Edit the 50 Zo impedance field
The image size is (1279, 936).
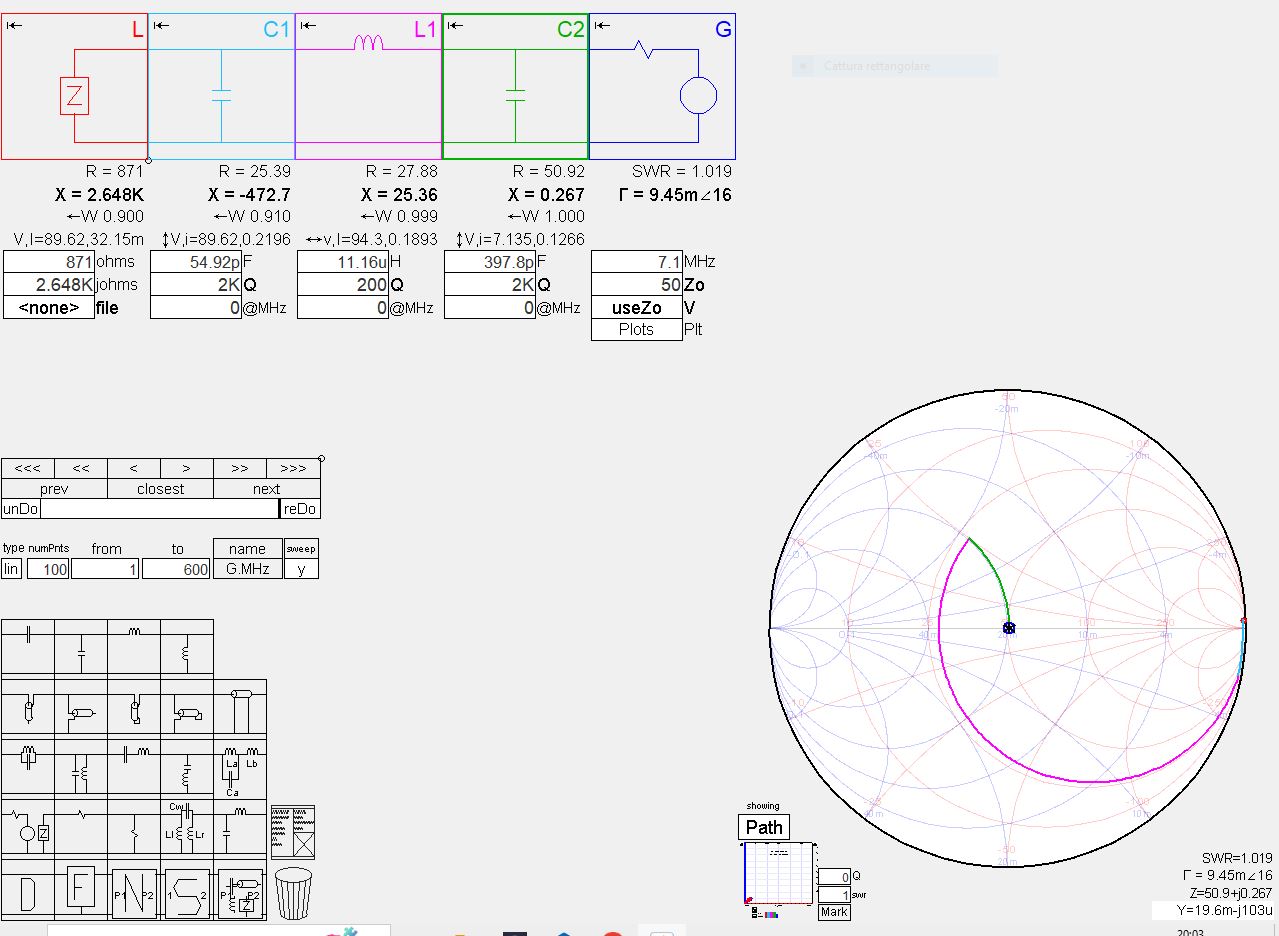click(637, 284)
